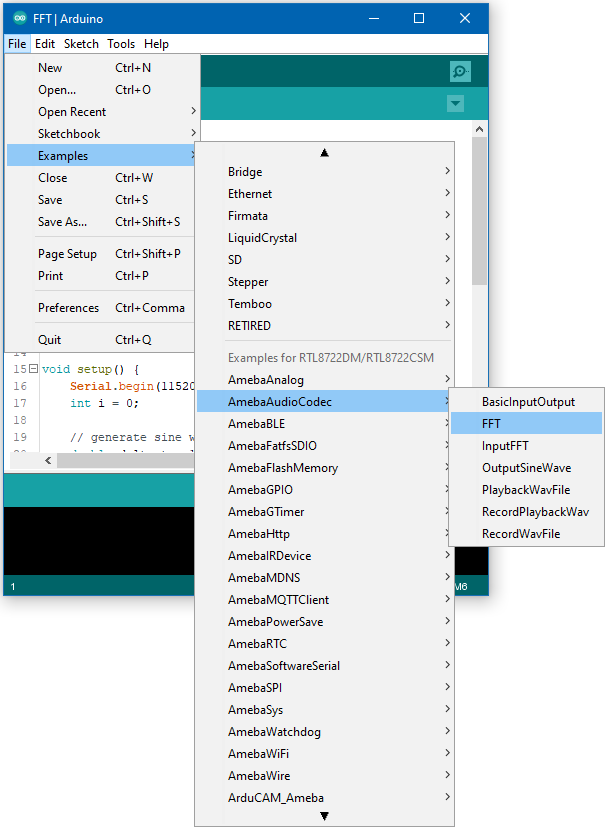608x830 pixels.
Task: Collapse the setup function fold marker
Action: click(33, 369)
